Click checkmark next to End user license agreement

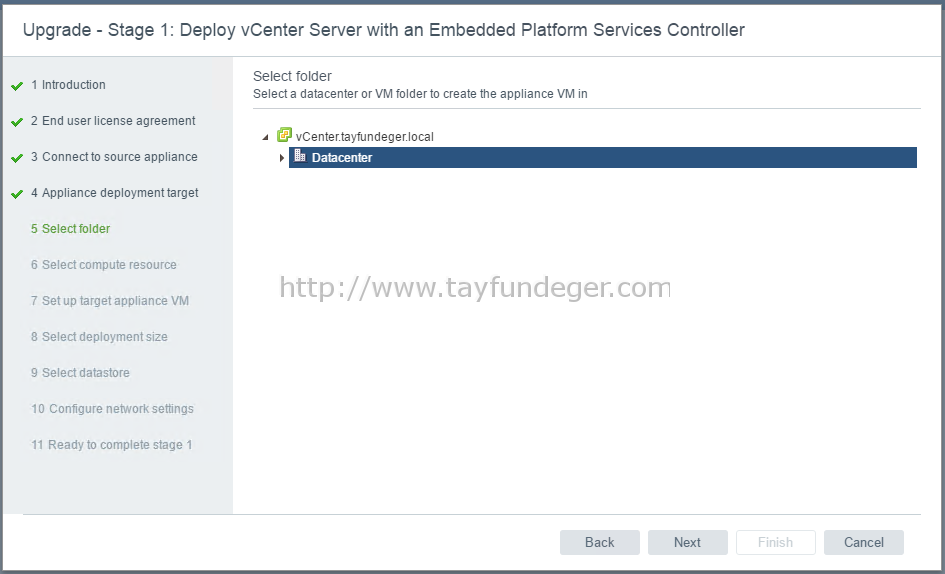click(17, 122)
